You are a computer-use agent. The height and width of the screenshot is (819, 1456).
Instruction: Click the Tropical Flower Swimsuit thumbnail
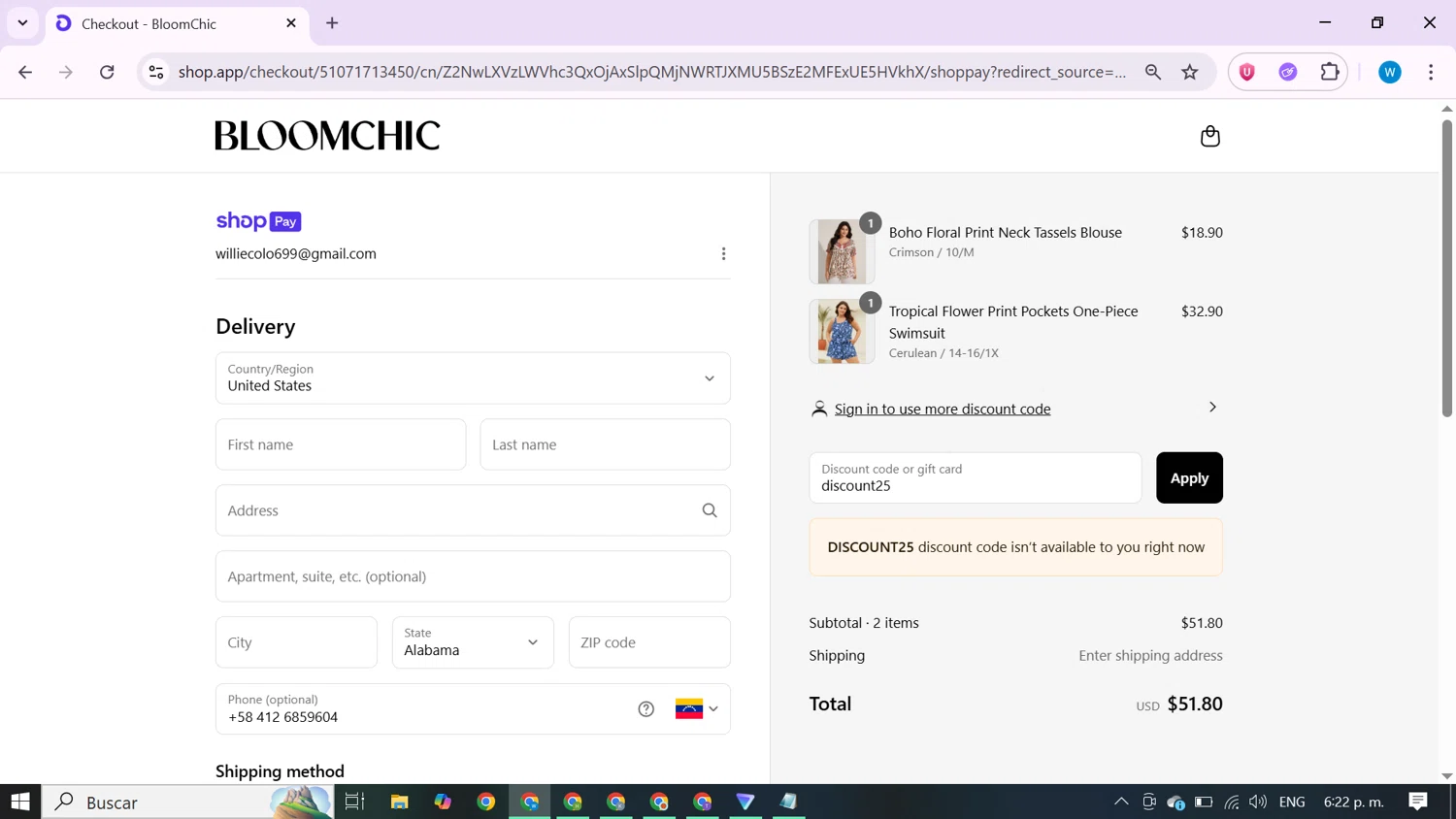[842, 331]
